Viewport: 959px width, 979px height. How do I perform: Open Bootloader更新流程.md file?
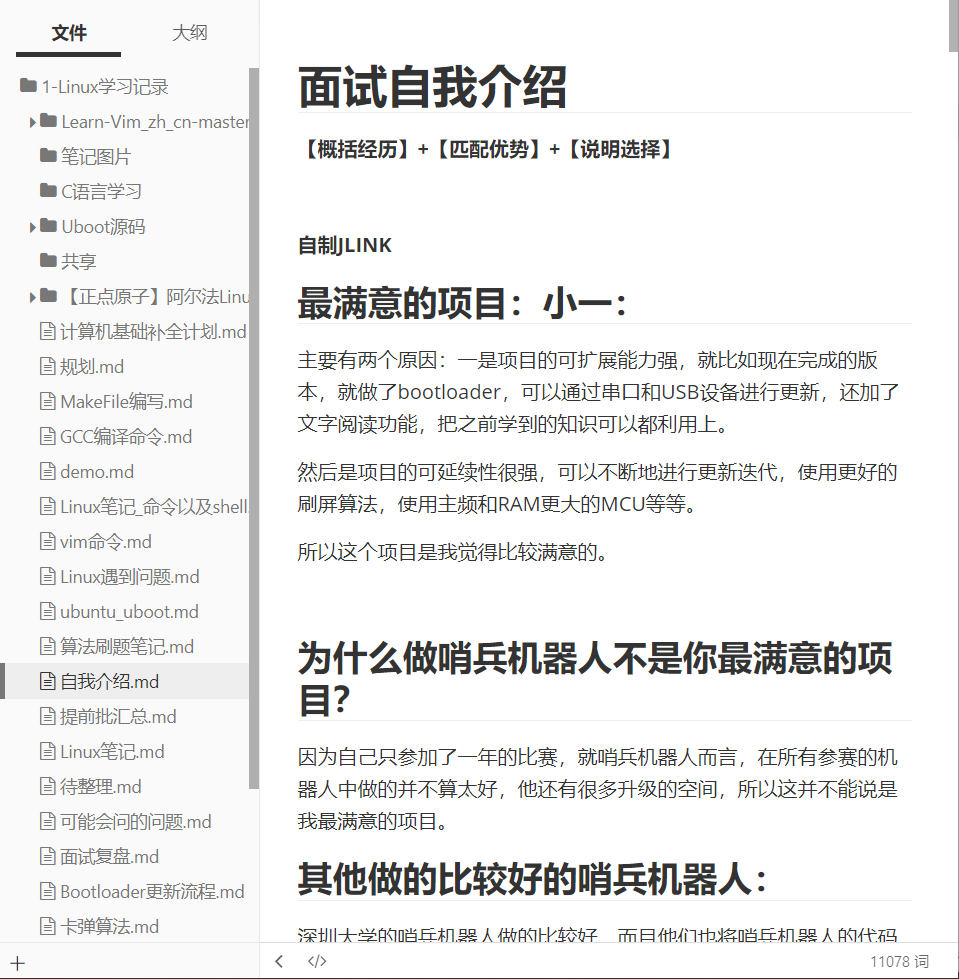(152, 891)
